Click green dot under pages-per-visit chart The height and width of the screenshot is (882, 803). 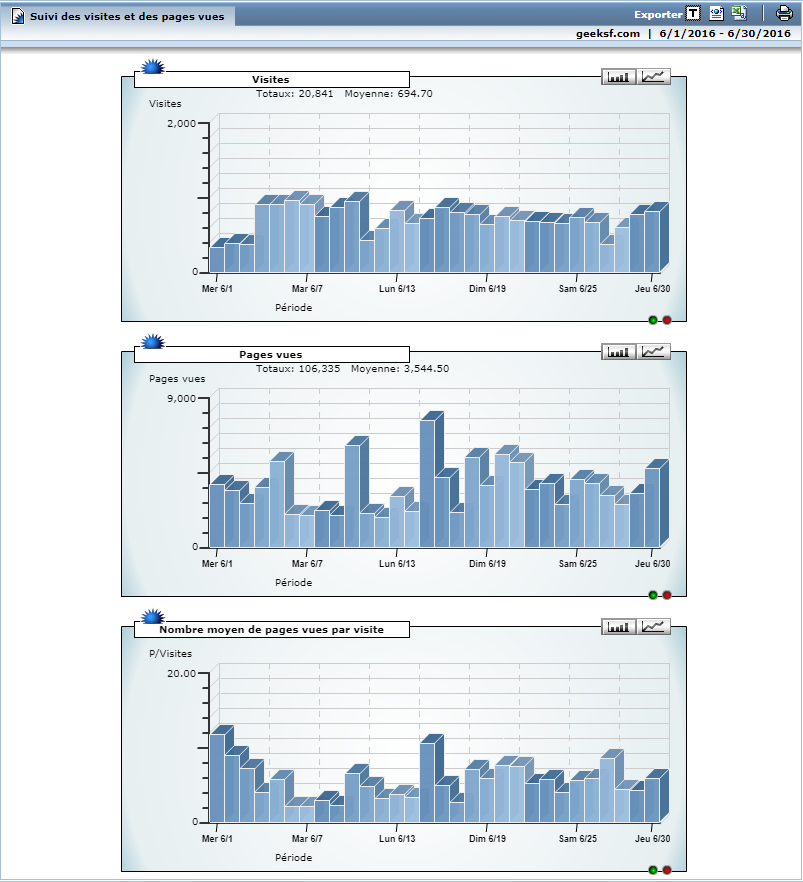[653, 870]
